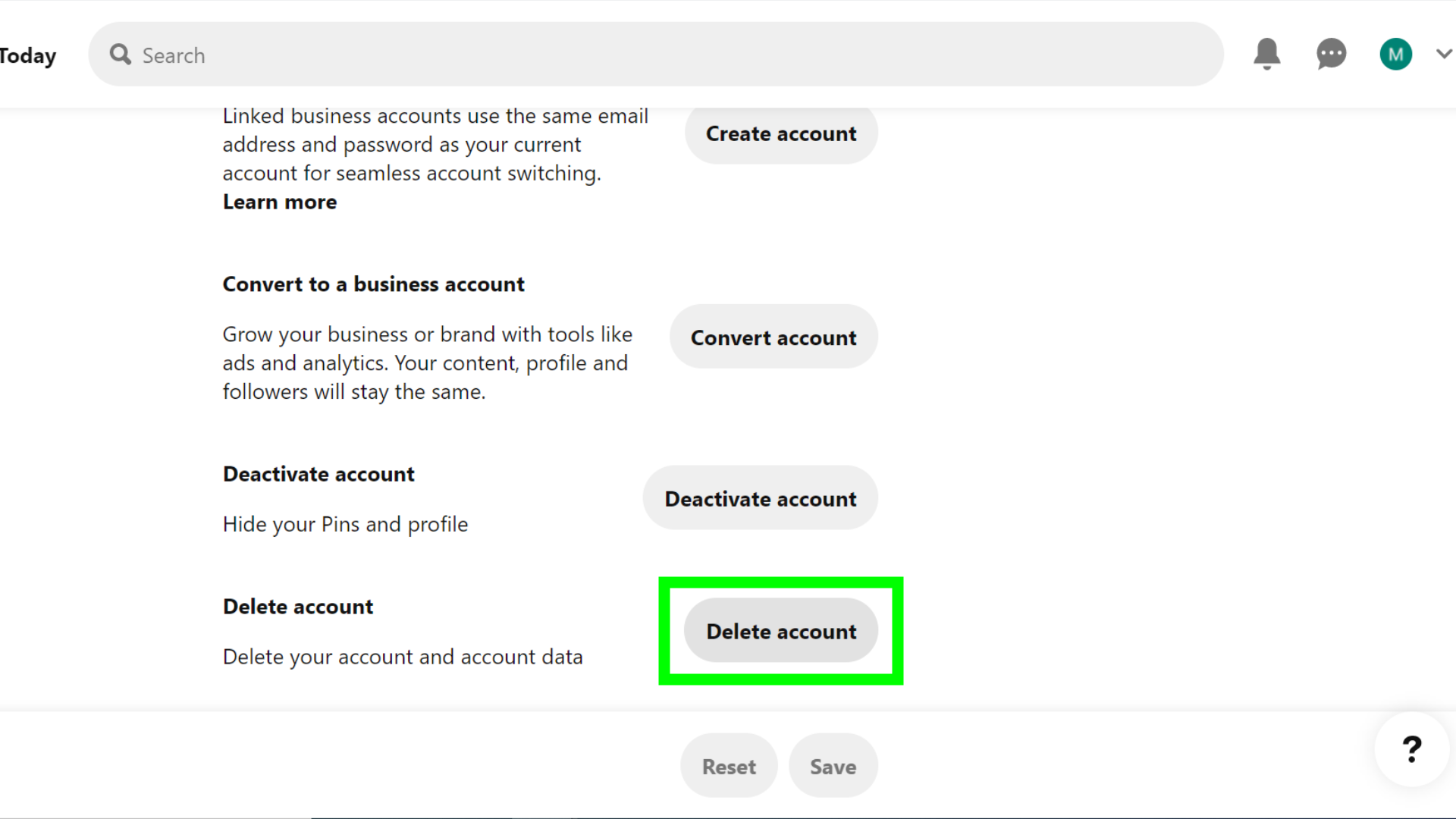
Task: Open the Learn more hyperlink
Action: (x=280, y=201)
